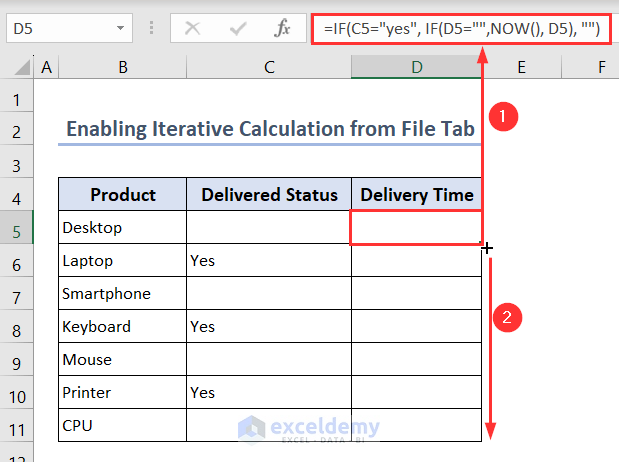This screenshot has height=462, width=619.
Task: Select the 'Smartphone' cell
Action: [x=123, y=293]
